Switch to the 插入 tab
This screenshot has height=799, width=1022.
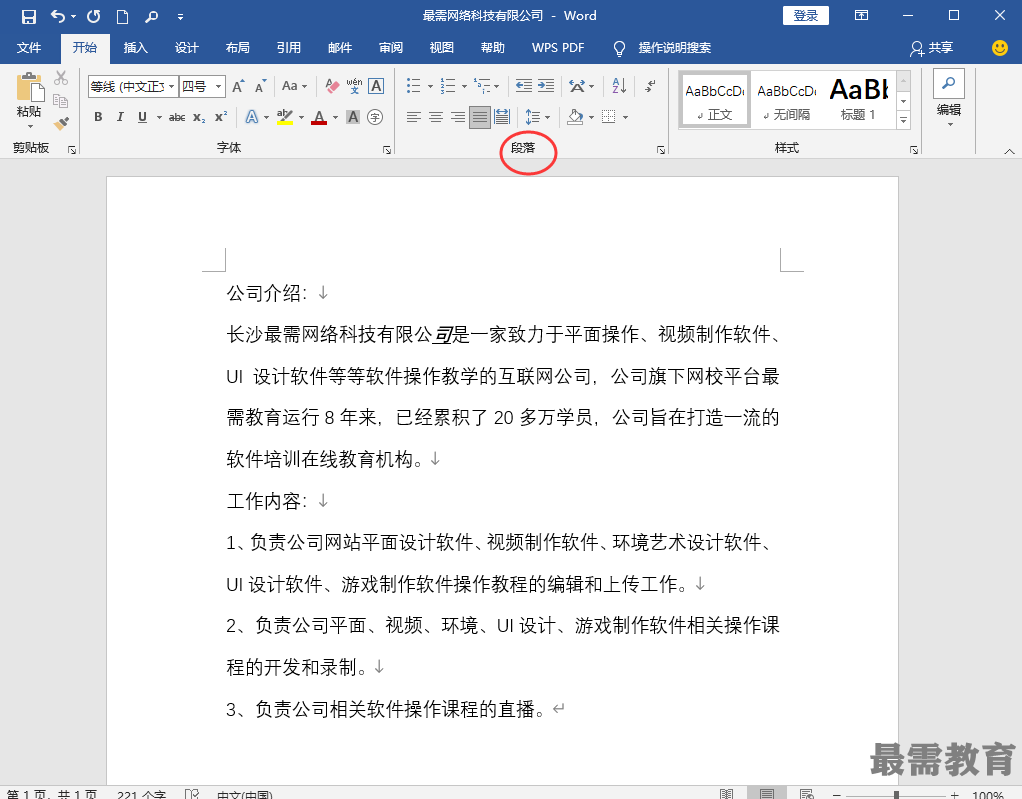pos(136,48)
